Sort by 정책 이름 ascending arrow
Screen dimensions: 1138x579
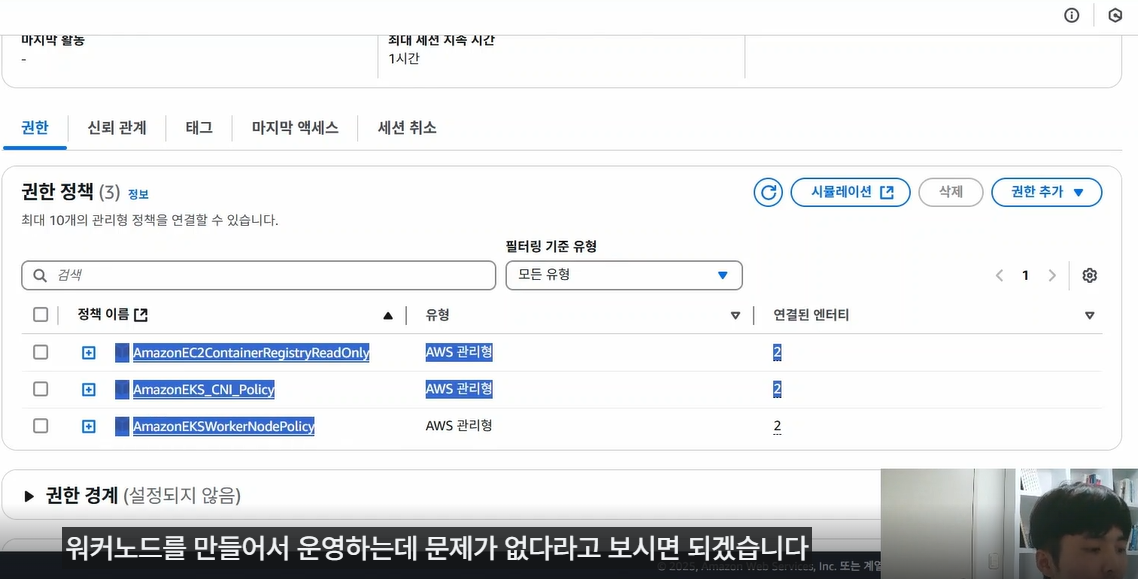[388, 315]
